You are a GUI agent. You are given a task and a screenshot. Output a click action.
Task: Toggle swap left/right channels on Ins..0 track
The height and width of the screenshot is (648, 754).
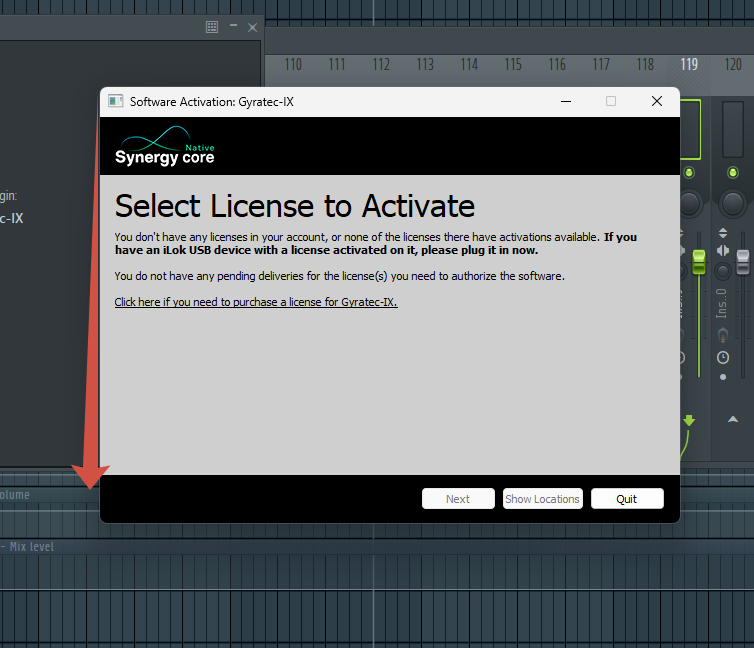[x=723, y=251]
